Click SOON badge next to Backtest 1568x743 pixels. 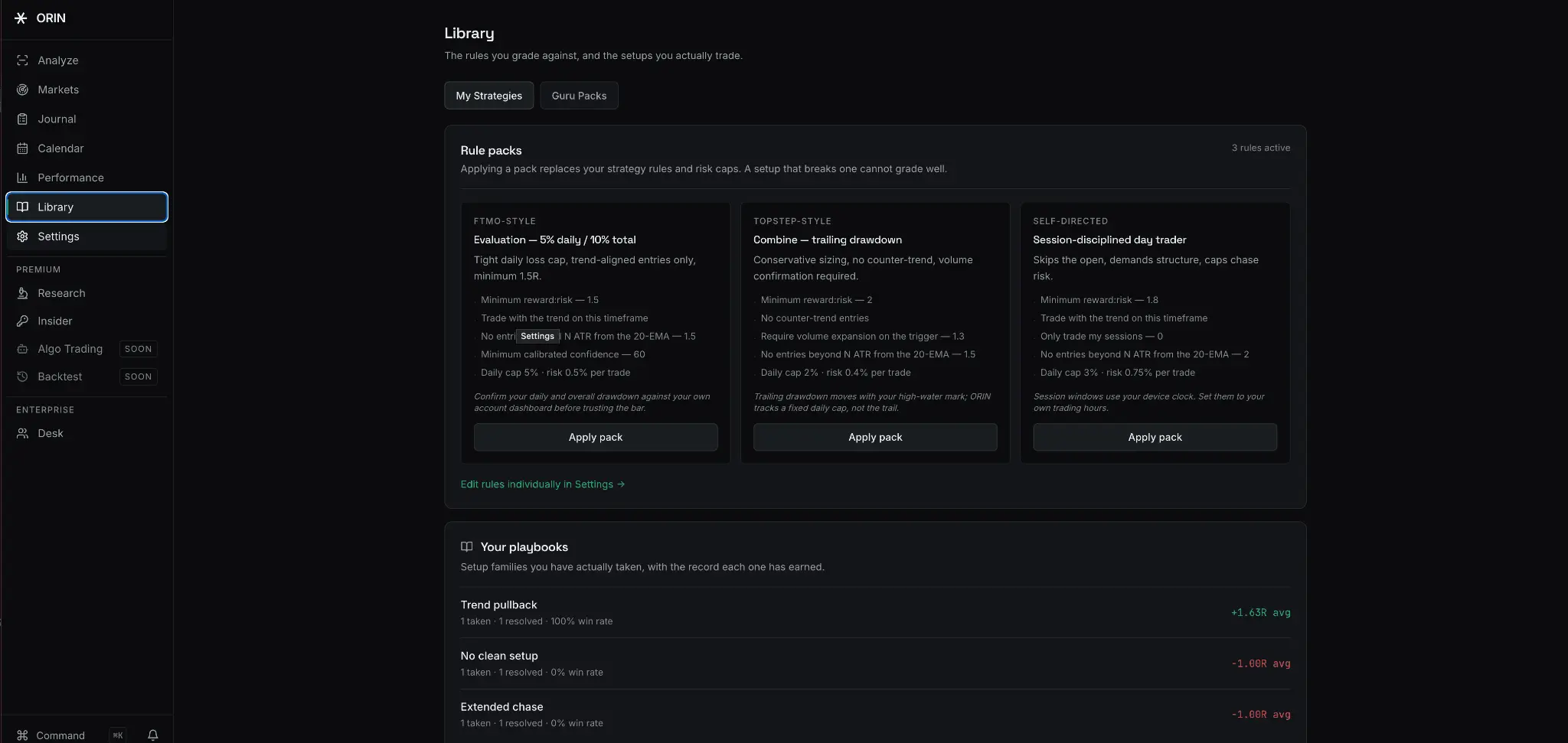[x=139, y=376]
